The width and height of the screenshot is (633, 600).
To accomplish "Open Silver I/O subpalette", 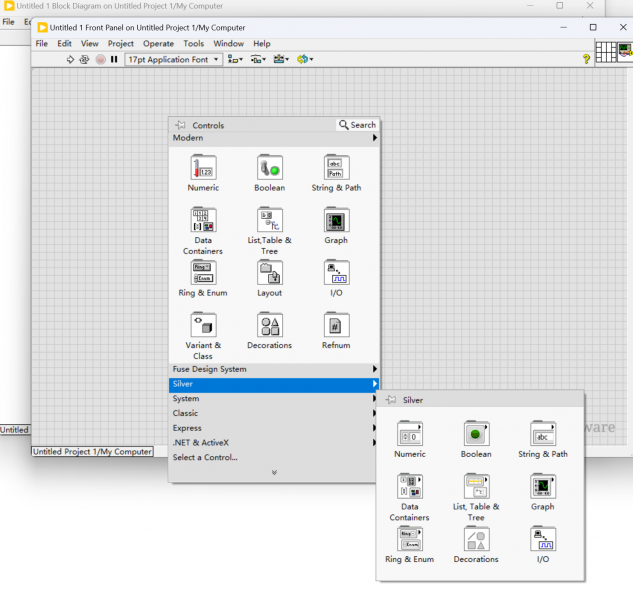I will (x=543, y=545).
